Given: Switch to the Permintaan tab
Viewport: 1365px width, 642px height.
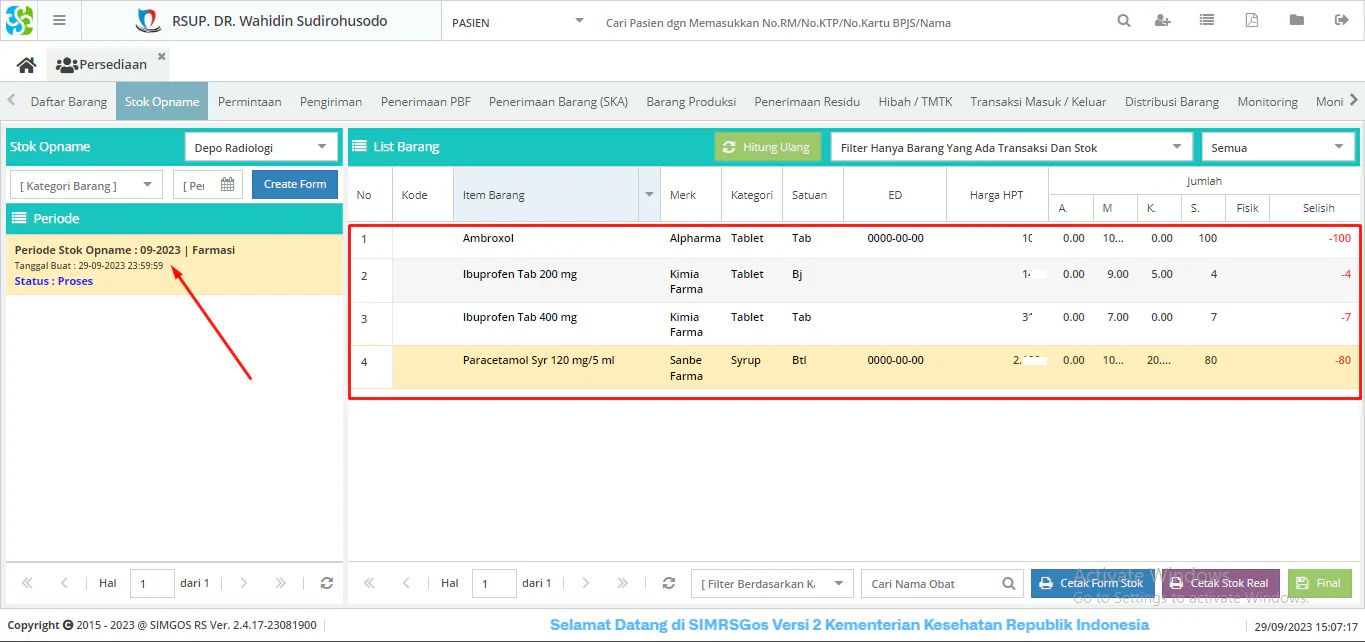Looking at the screenshot, I should (249, 102).
